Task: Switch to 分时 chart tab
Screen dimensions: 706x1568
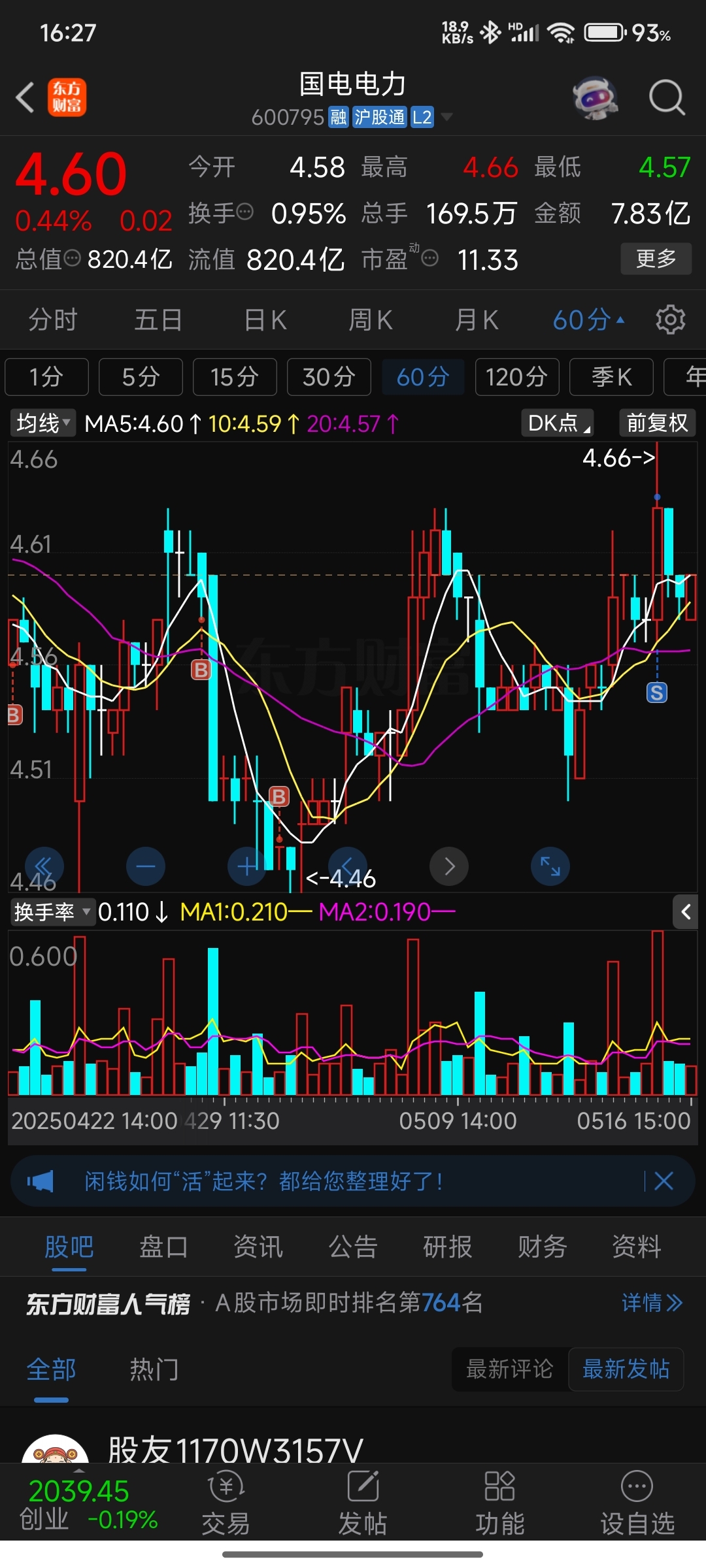Action: [53, 320]
